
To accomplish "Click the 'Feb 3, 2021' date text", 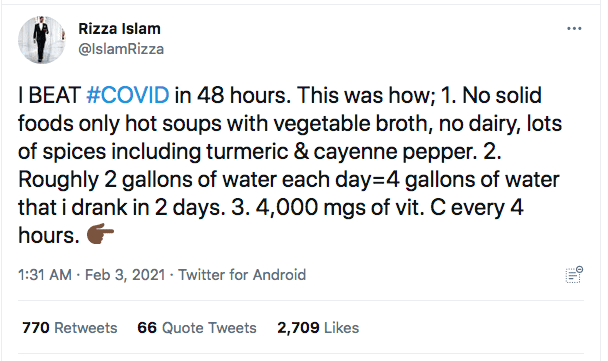I will coord(125,275).
